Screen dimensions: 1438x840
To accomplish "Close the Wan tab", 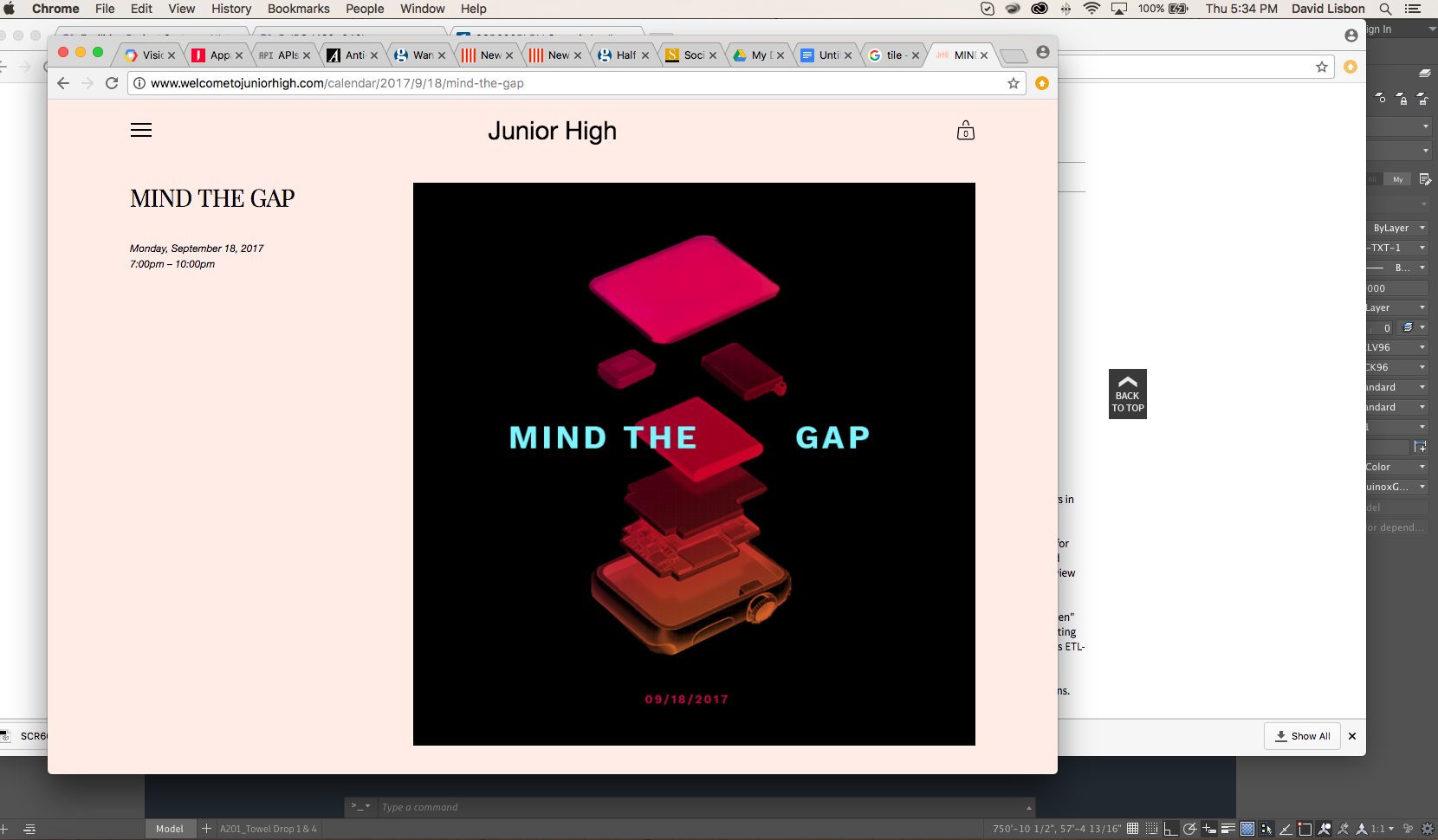I will point(442,55).
